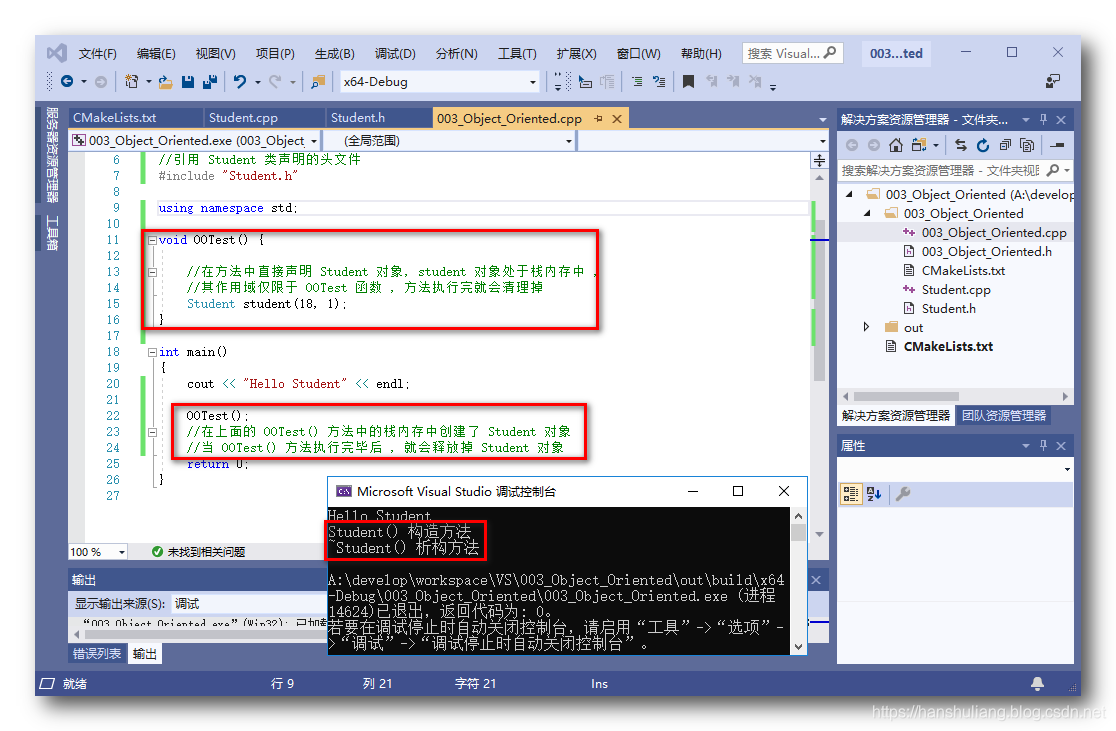The image size is (1116, 731).
Task: Open the 003_Object_Oriented.exe project scope dropdown
Action: click(x=314, y=141)
